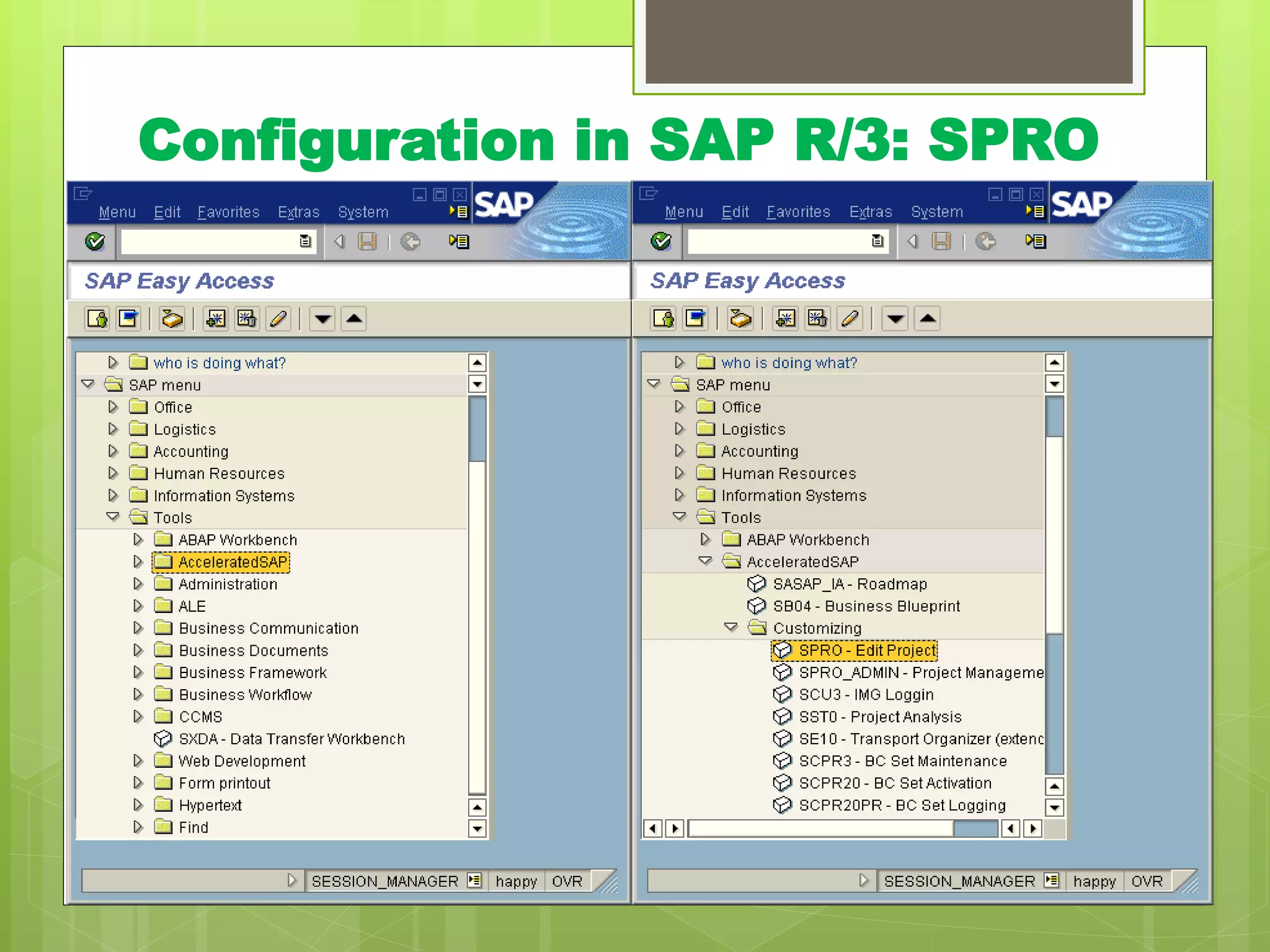The width and height of the screenshot is (1270, 952).
Task: Click the User menu icon in left window toolbar
Action: tap(97, 319)
